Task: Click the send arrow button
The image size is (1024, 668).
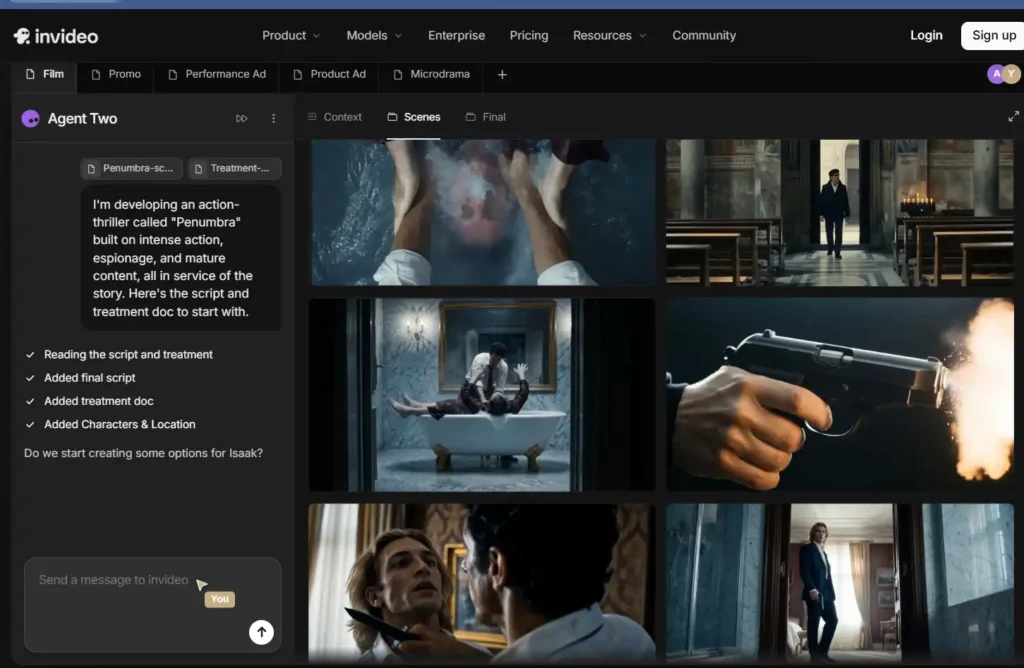Action: click(x=261, y=632)
